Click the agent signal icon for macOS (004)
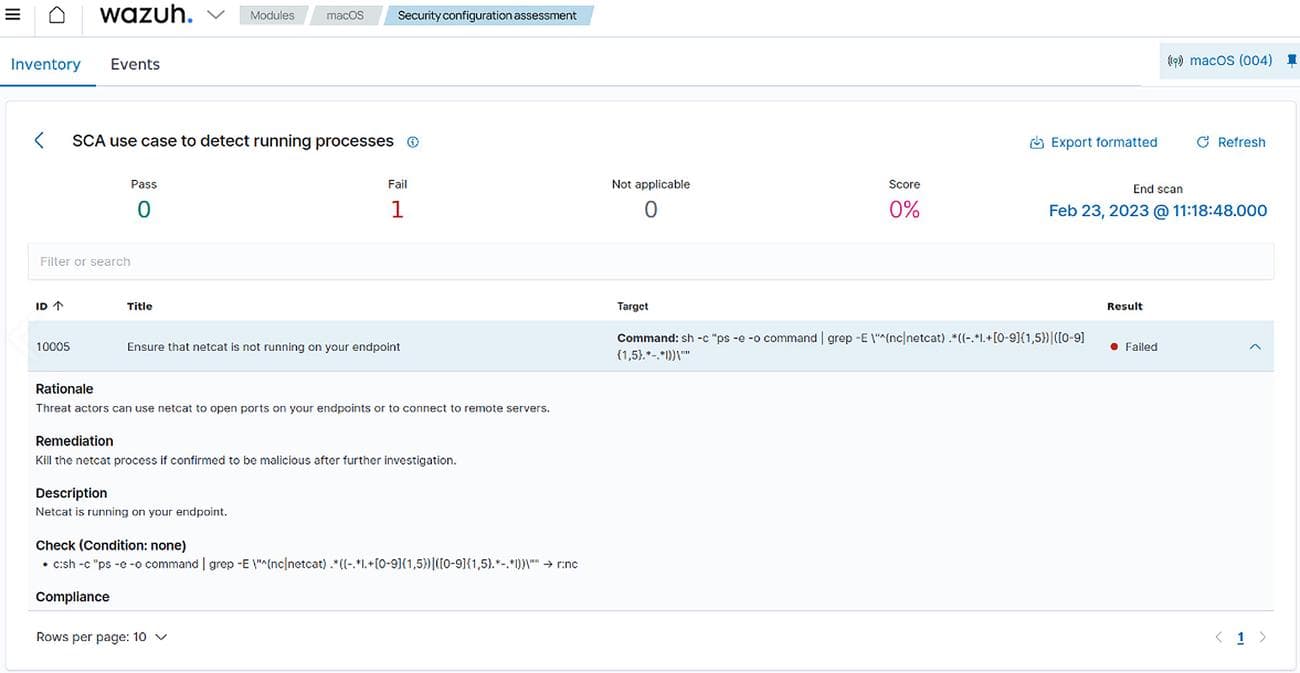The width and height of the screenshot is (1300, 673). tap(1175, 61)
